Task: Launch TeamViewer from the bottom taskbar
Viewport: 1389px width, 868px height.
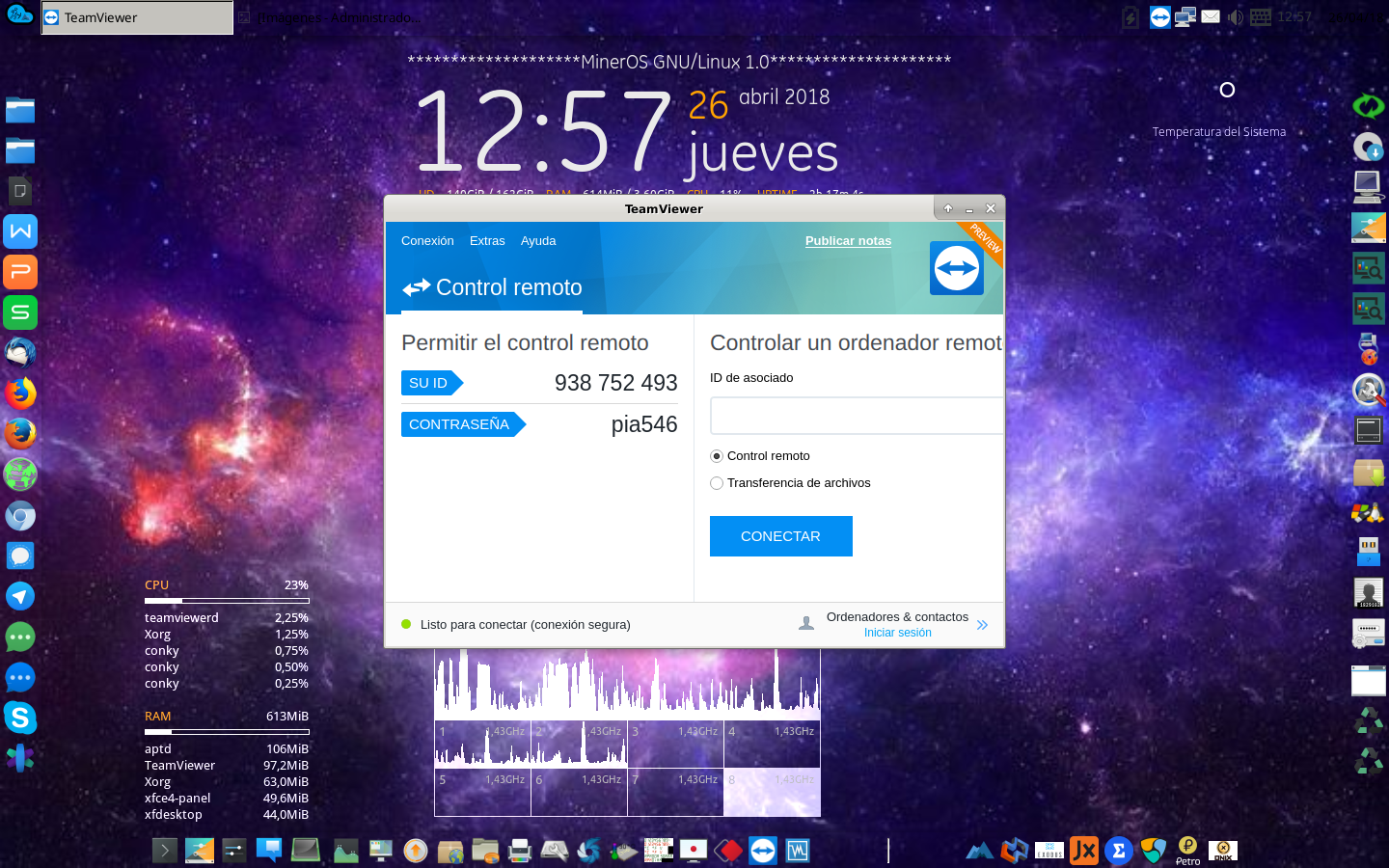Action: pos(762,851)
